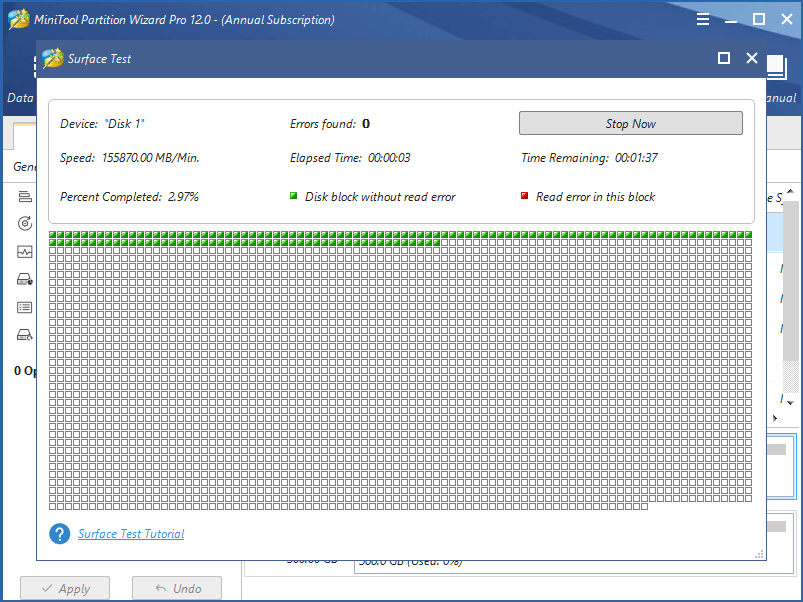Image resolution: width=803 pixels, height=602 pixels.
Task: Click the disk with arrow sidebar icon
Action: point(25,335)
